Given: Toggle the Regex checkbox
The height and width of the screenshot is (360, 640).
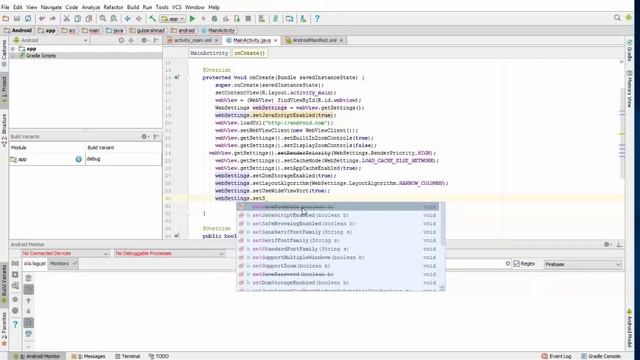Looking at the screenshot, I should [517, 264].
